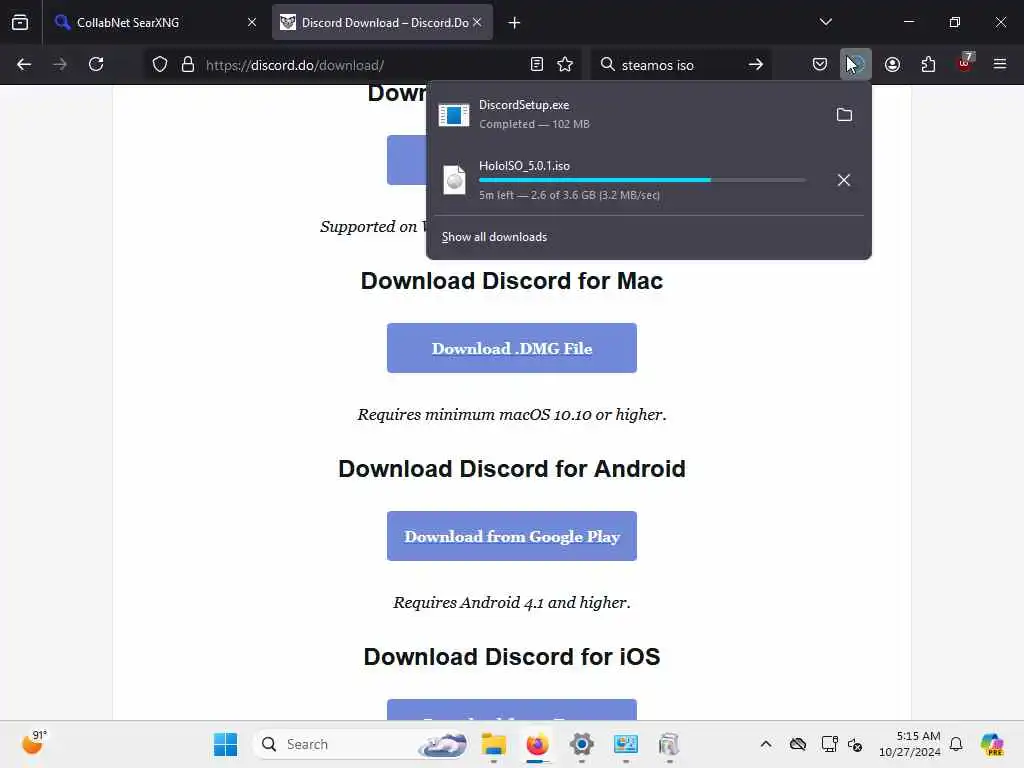
Task: Open the muted volume tray icon
Action: (855, 744)
